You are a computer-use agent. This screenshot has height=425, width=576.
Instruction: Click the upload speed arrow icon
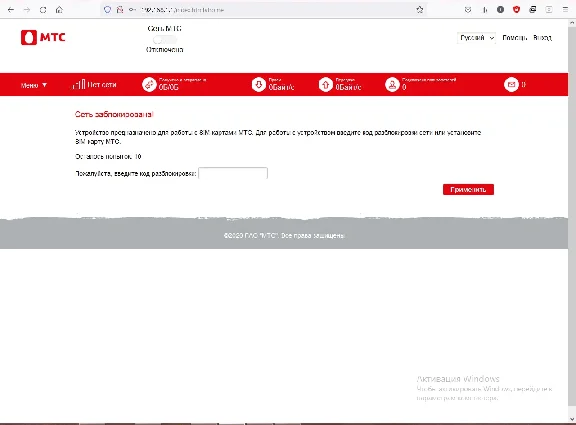pyautogui.click(x=325, y=84)
